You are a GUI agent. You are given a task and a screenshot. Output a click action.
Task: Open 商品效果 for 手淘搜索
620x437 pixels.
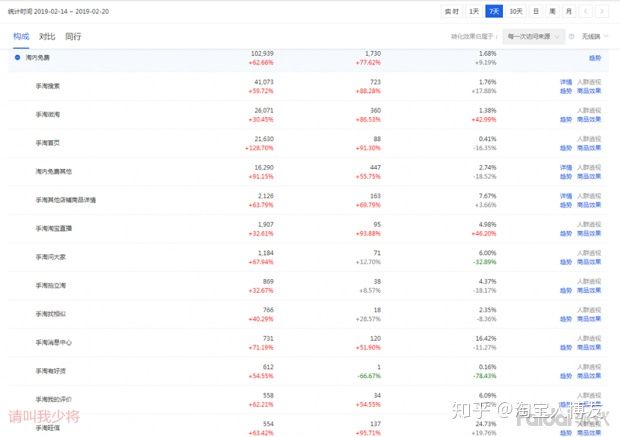(x=589, y=91)
